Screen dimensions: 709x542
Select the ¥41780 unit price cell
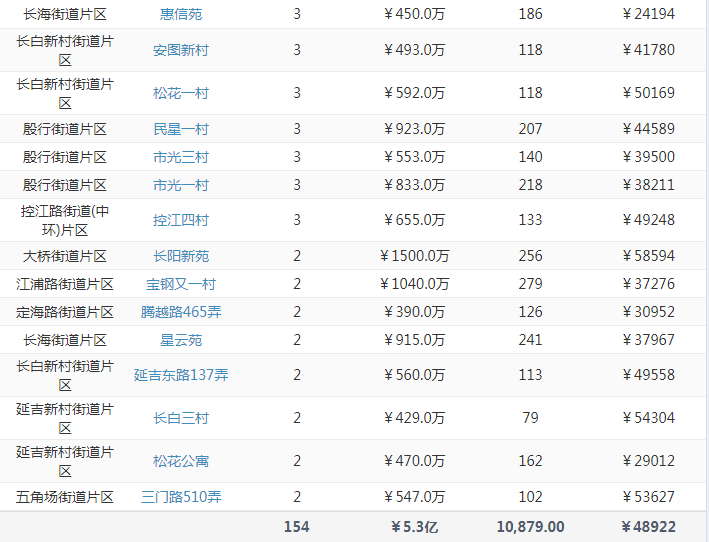(x=648, y=50)
